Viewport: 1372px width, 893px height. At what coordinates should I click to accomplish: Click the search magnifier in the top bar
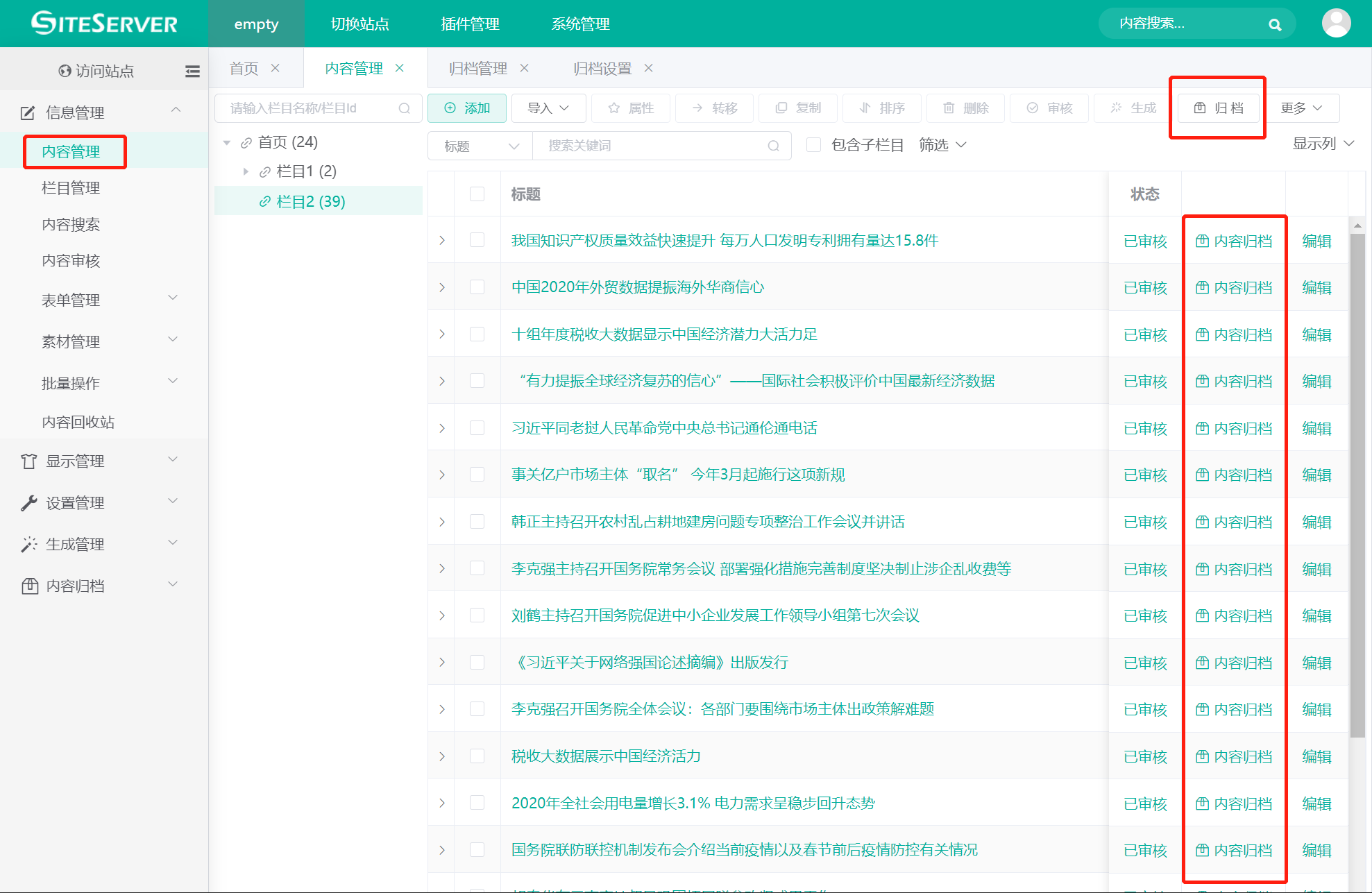1274,24
